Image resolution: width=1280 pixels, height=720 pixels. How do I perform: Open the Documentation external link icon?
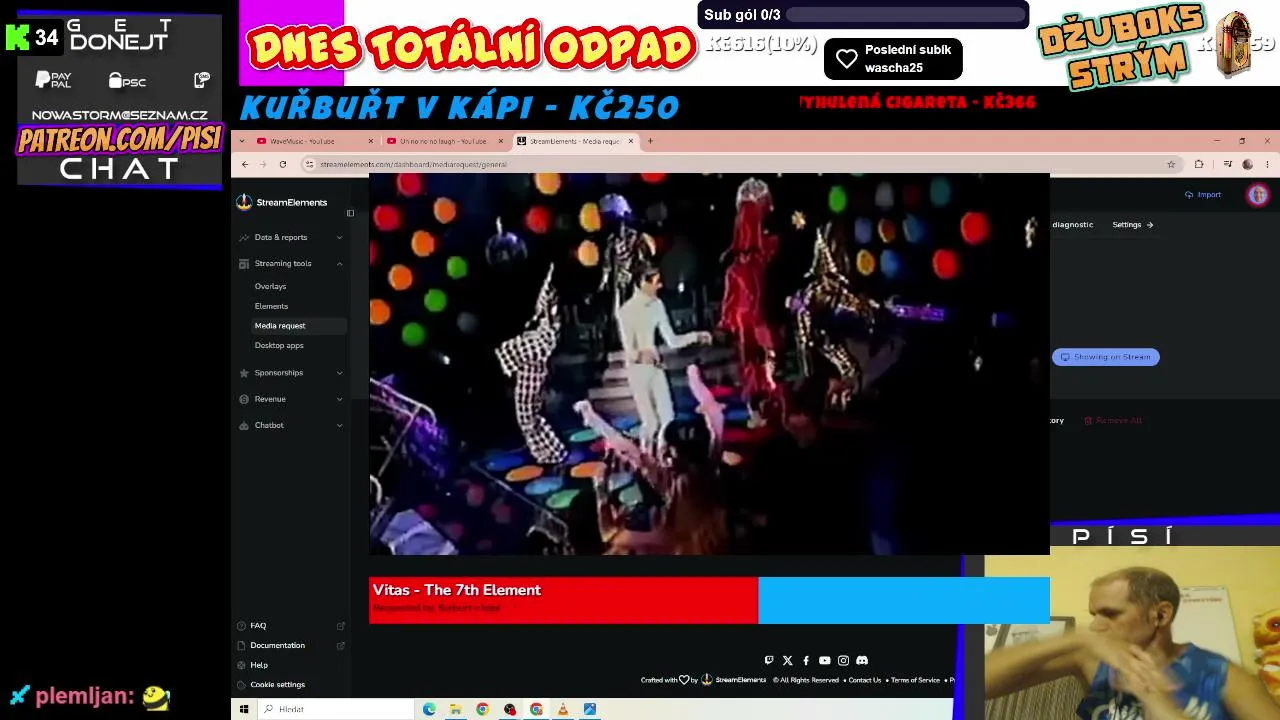341,646
